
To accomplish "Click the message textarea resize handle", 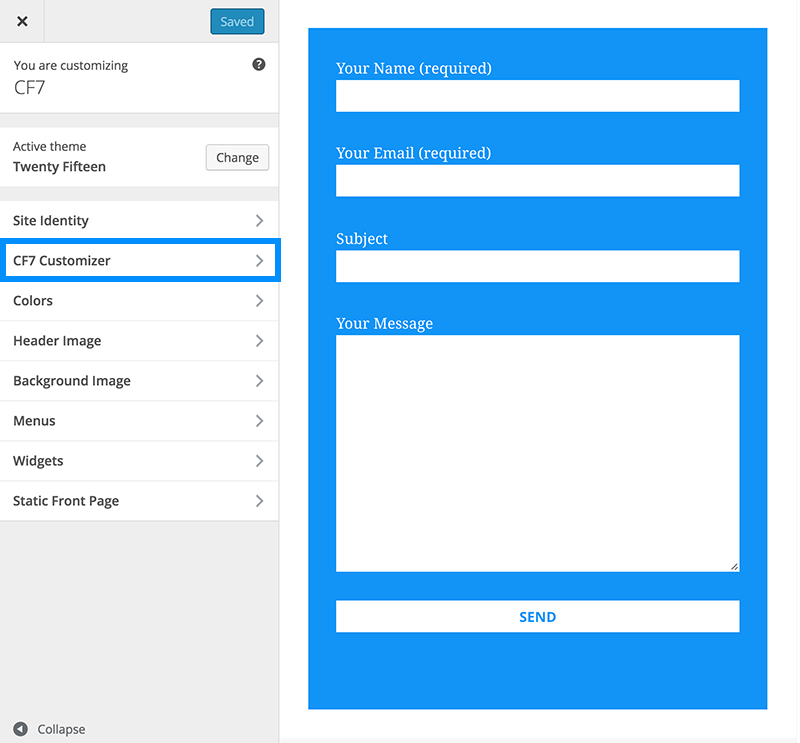I will pos(734,566).
